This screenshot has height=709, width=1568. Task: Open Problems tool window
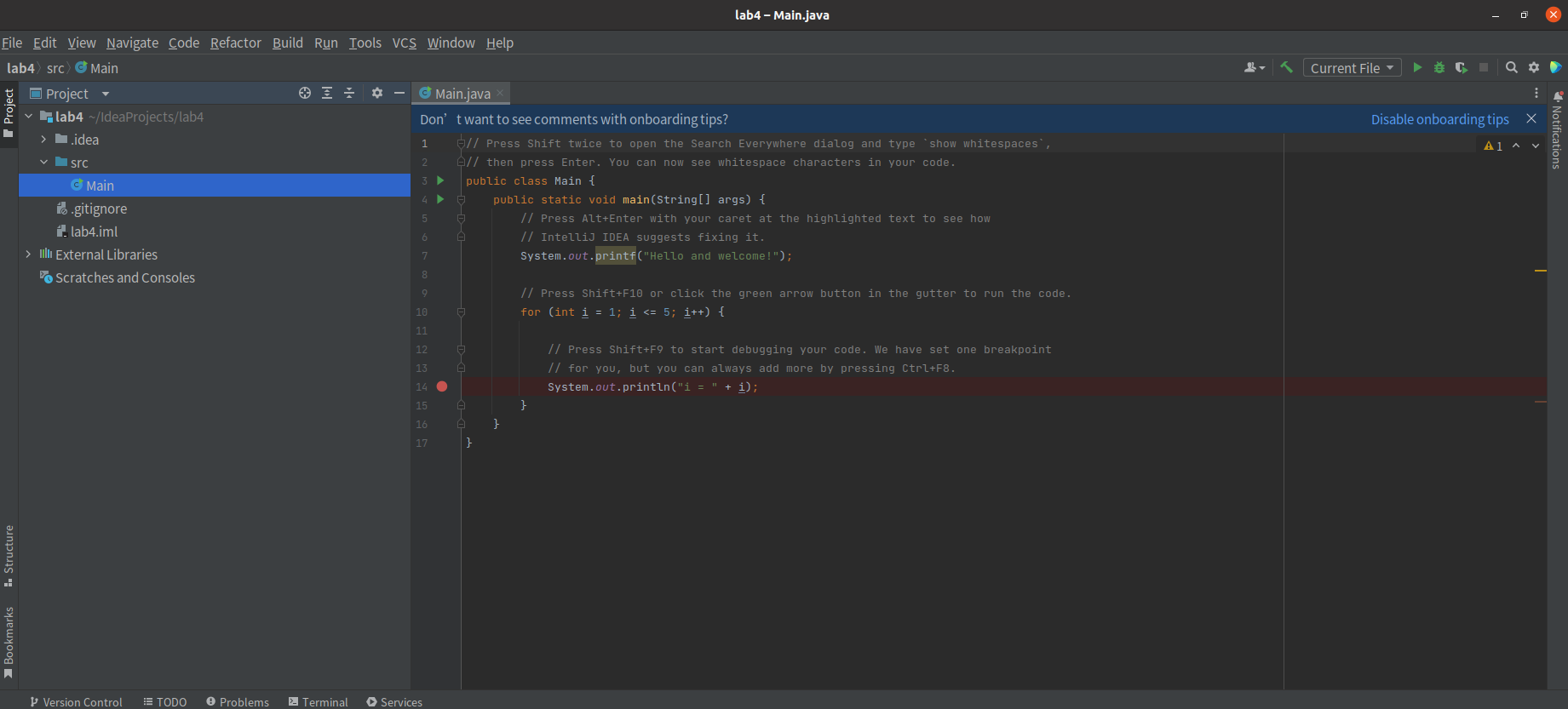pos(238,701)
